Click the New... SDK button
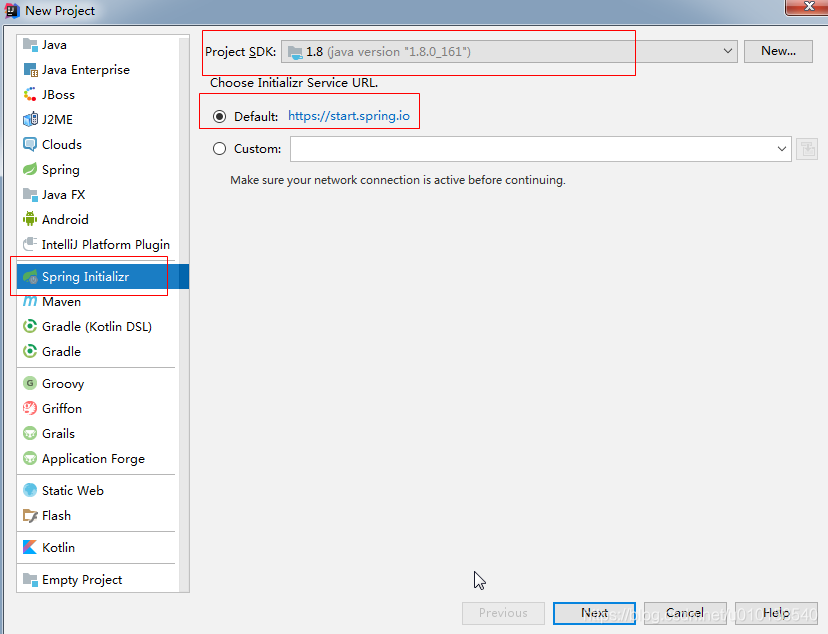Screen dimensions: 828x634 point(778,51)
